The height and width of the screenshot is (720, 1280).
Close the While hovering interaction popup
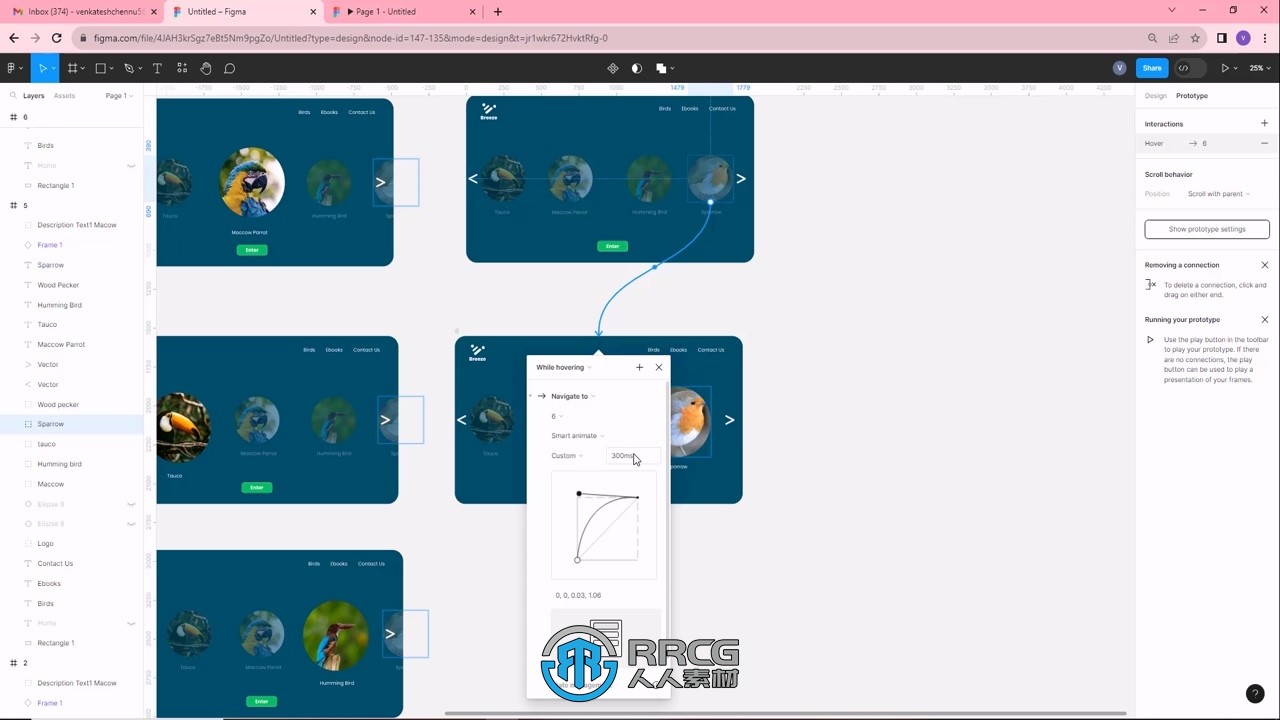click(659, 367)
